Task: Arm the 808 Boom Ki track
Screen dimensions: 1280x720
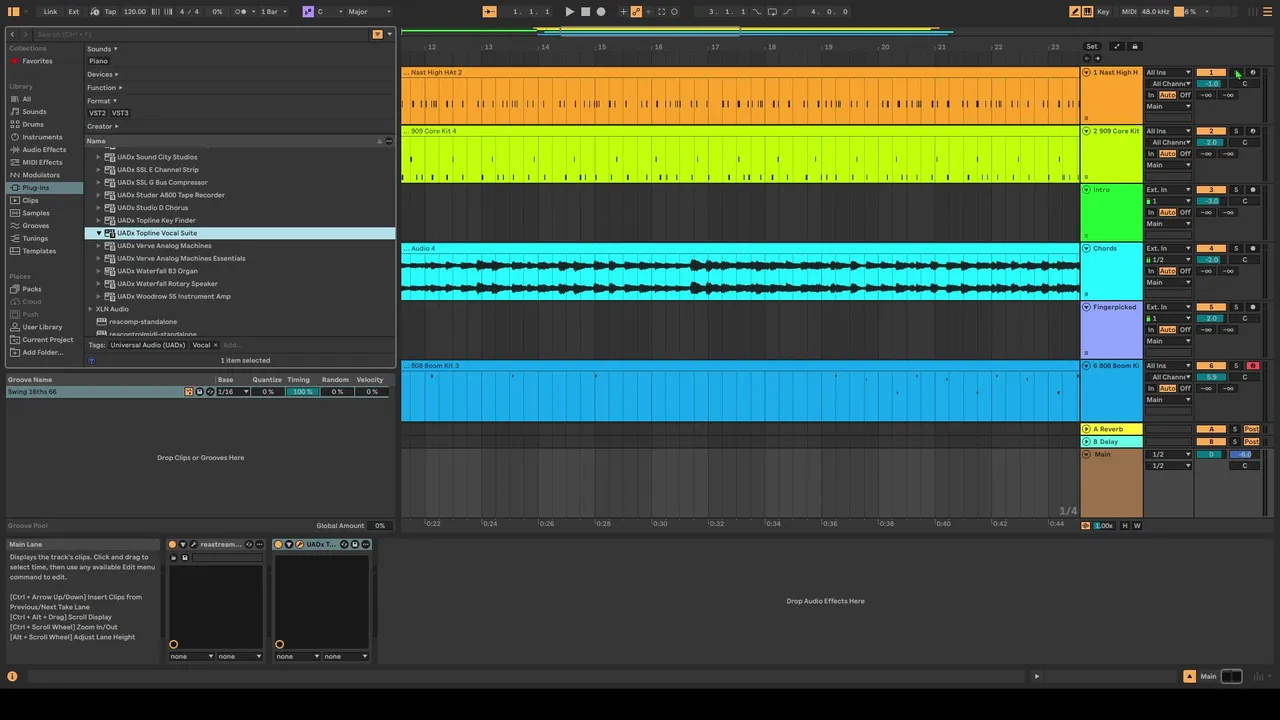Action: coord(1253,366)
